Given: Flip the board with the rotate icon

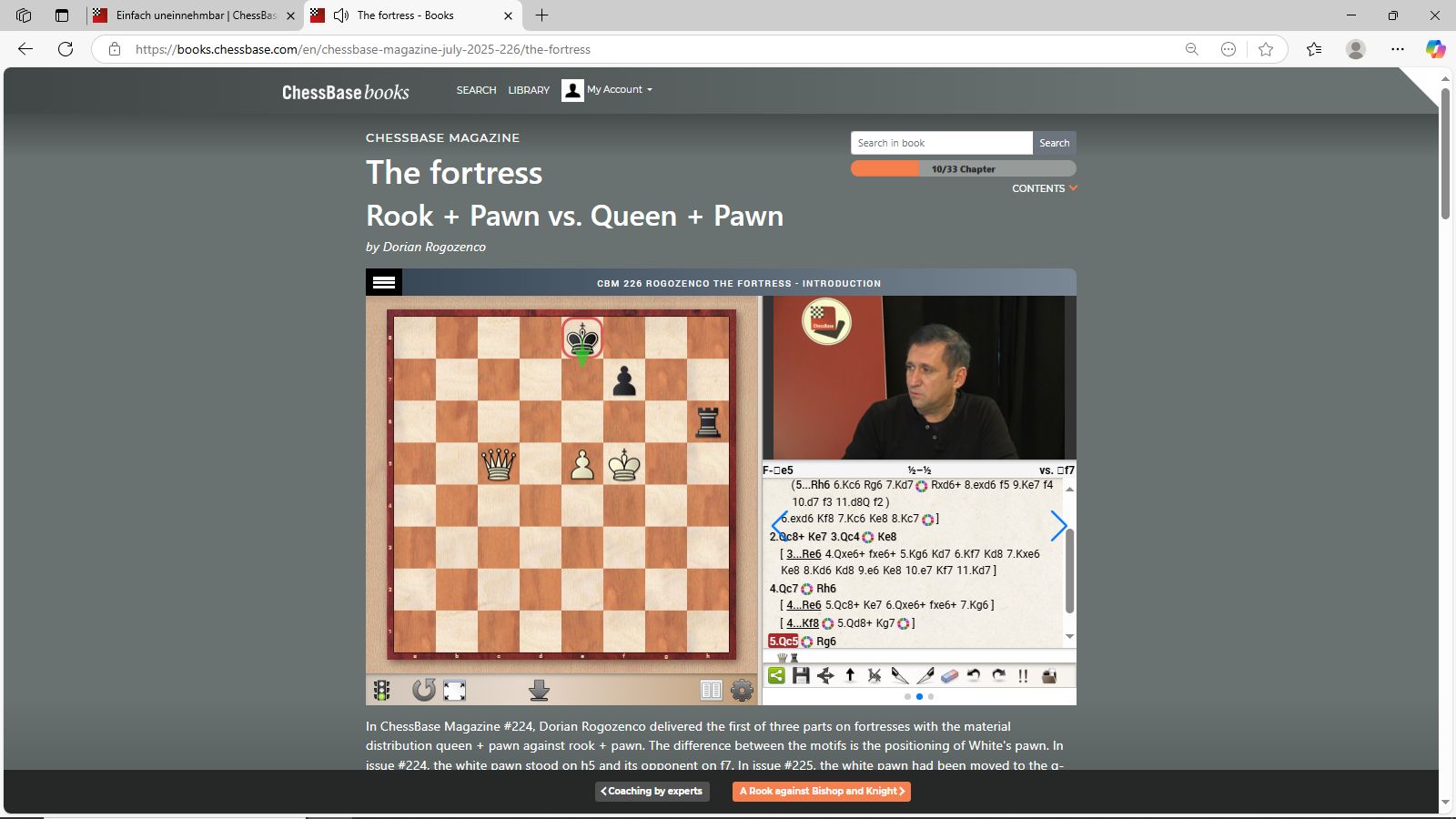Looking at the screenshot, I should (x=424, y=691).
